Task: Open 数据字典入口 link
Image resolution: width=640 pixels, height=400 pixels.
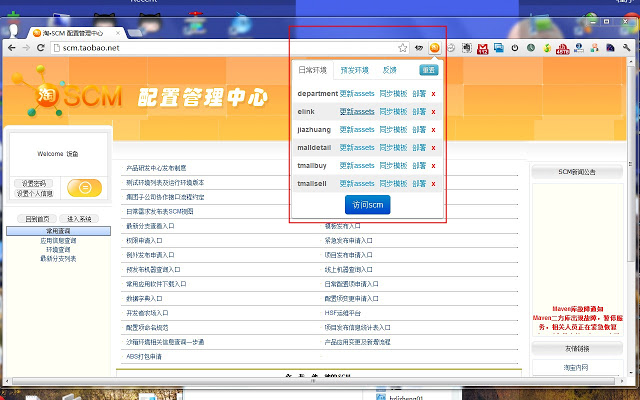Action: click(142, 298)
